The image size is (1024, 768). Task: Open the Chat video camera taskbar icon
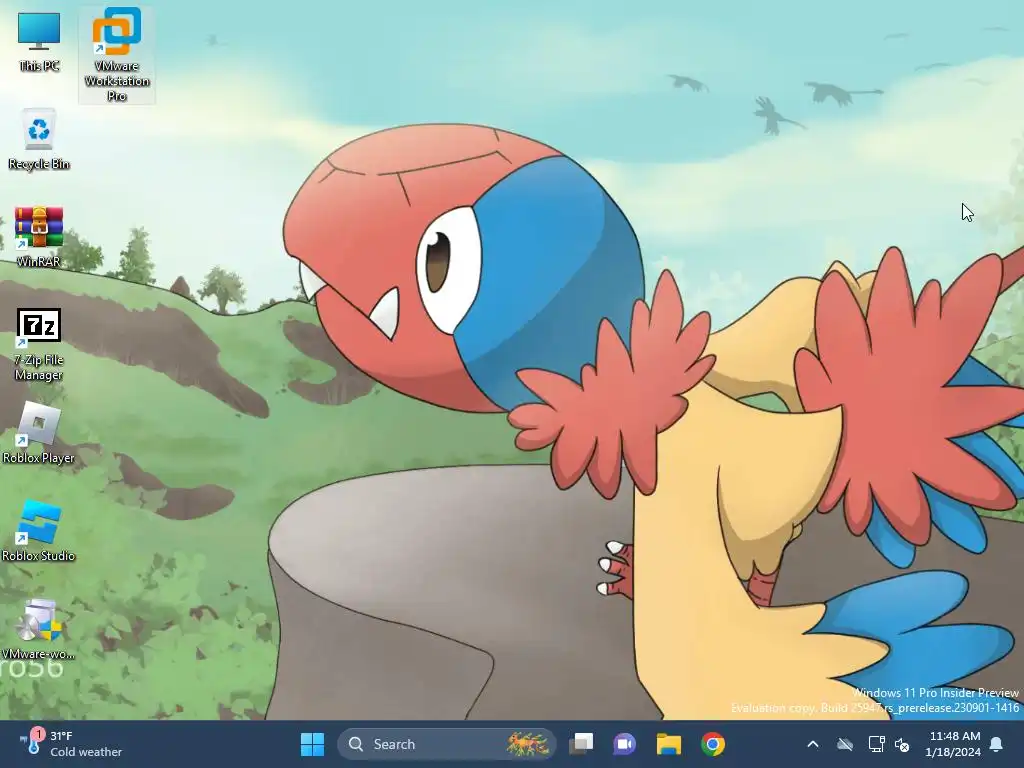(624, 744)
